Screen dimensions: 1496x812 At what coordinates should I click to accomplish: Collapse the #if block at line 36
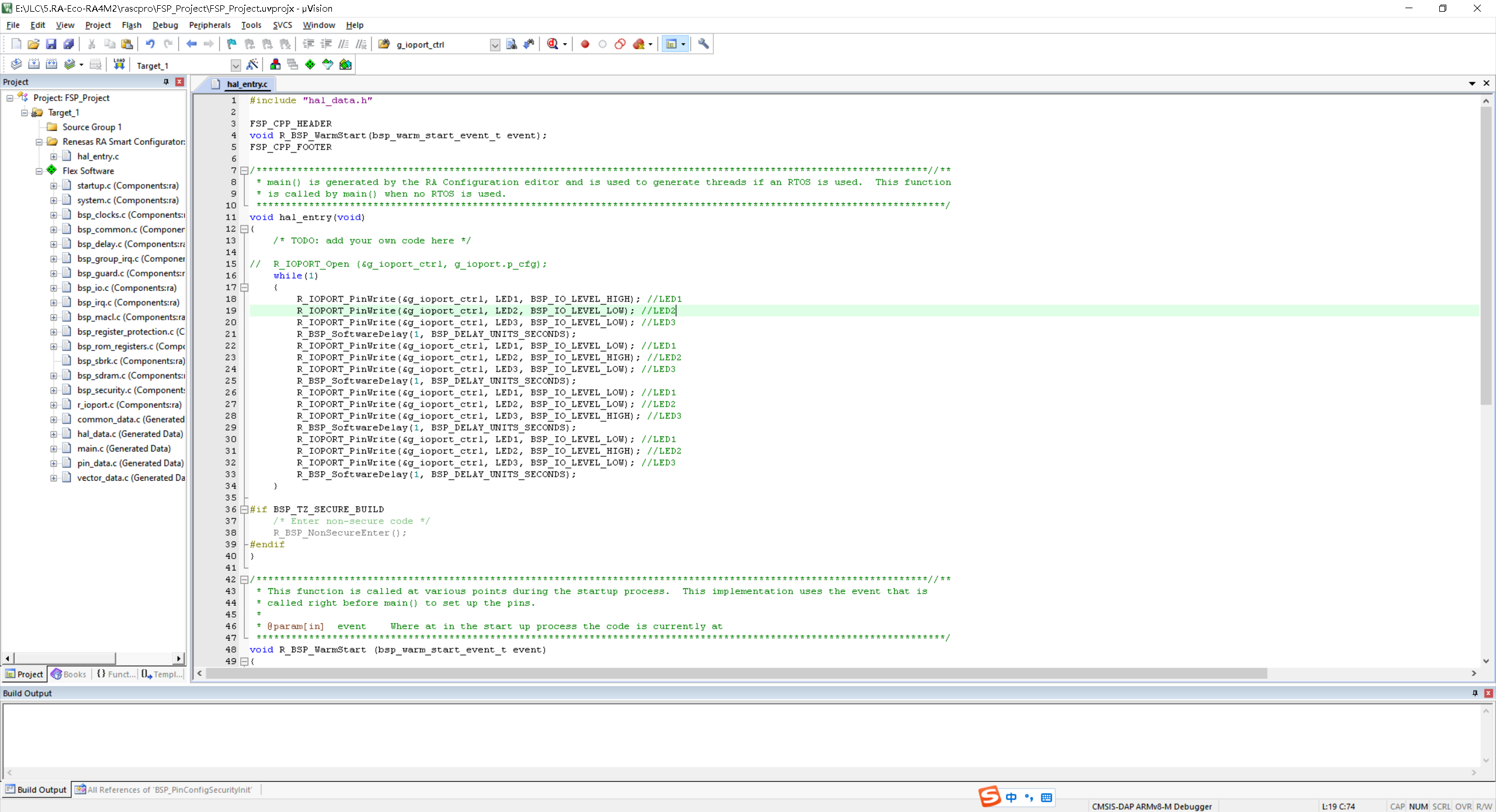coord(244,509)
